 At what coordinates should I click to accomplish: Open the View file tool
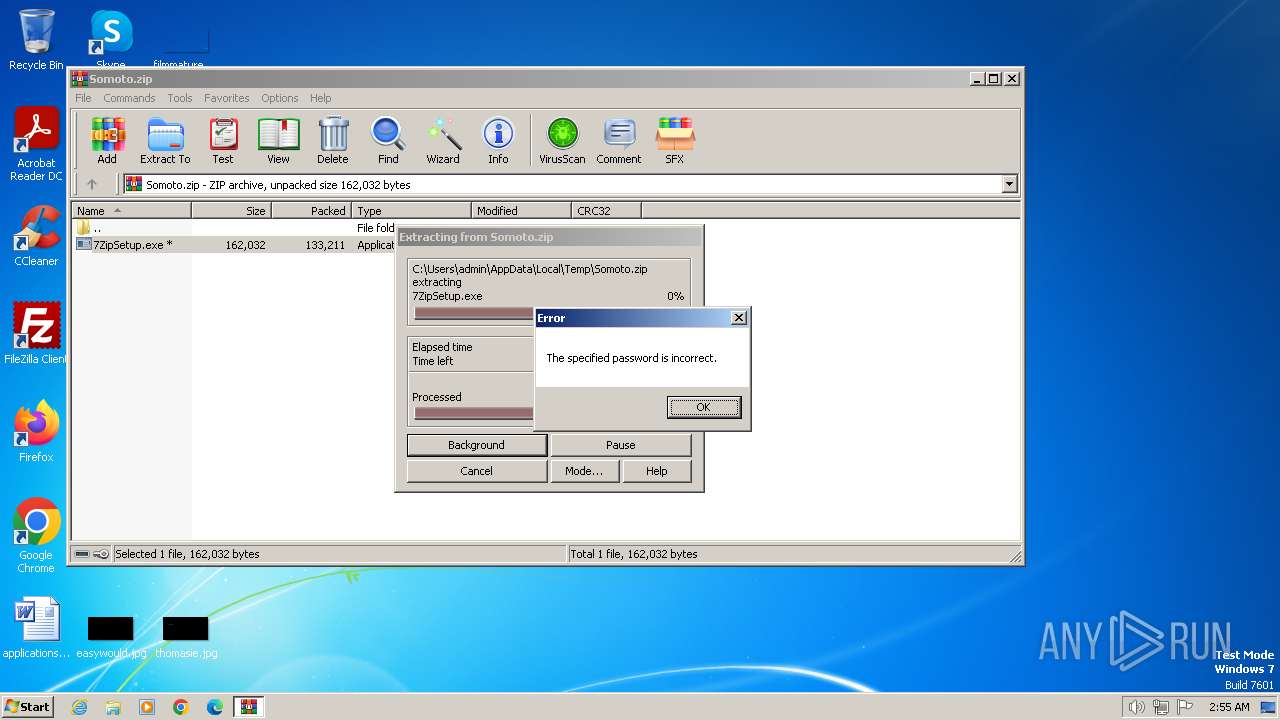(x=278, y=140)
